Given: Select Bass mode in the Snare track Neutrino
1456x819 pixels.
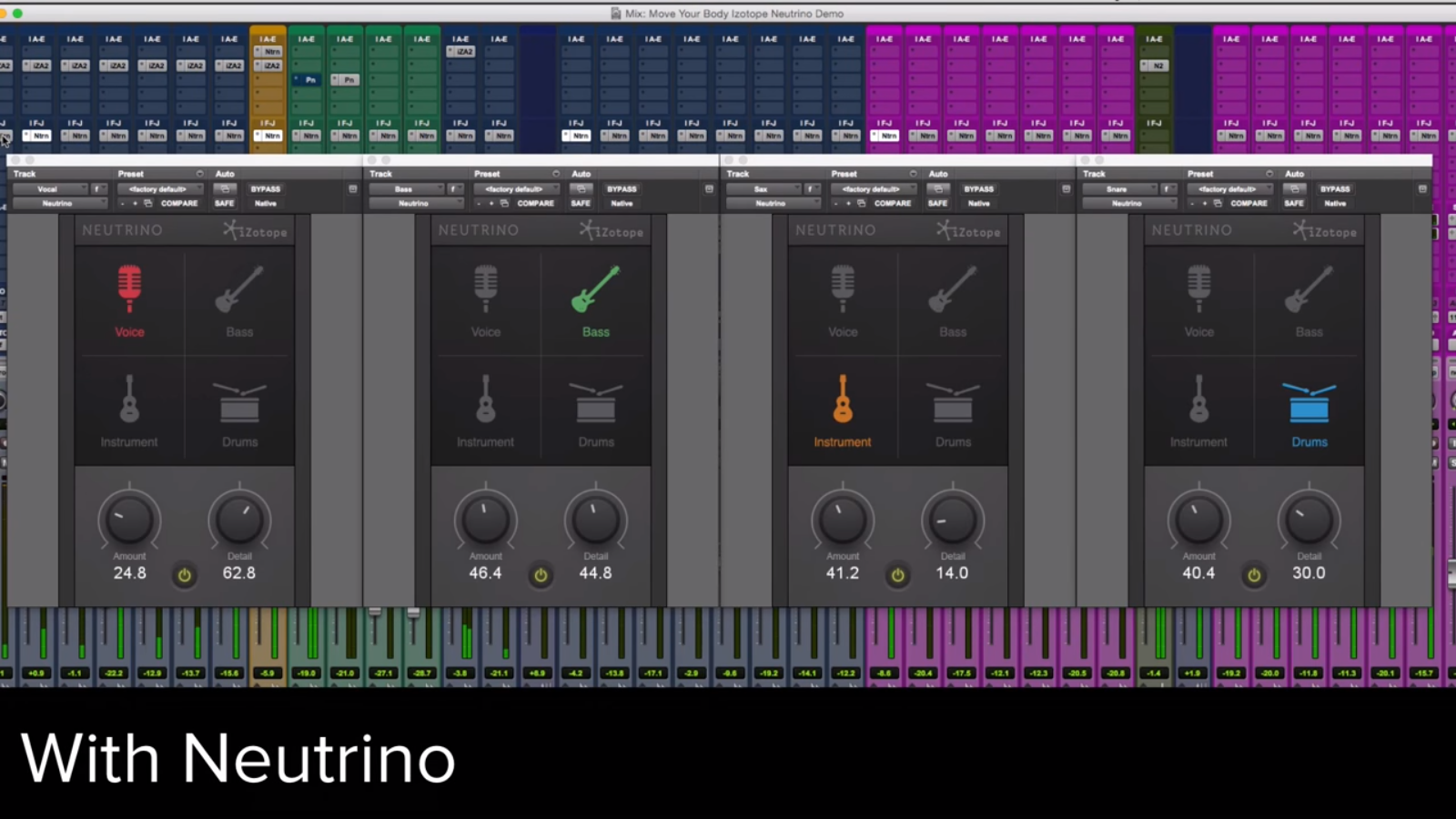Looking at the screenshot, I should pos(1309,301).
